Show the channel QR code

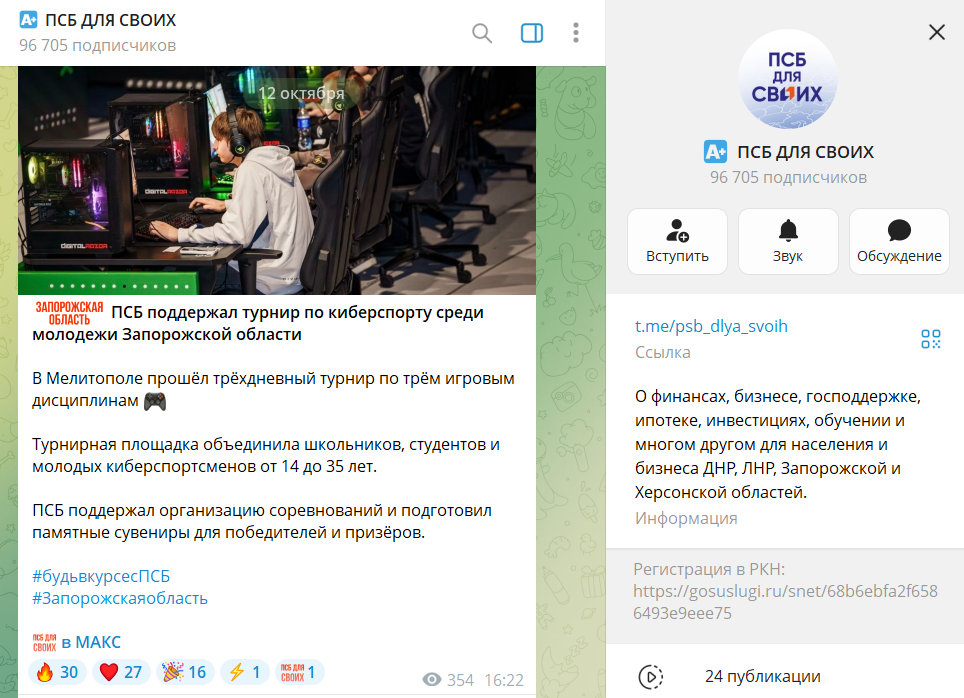click(931, 339)
